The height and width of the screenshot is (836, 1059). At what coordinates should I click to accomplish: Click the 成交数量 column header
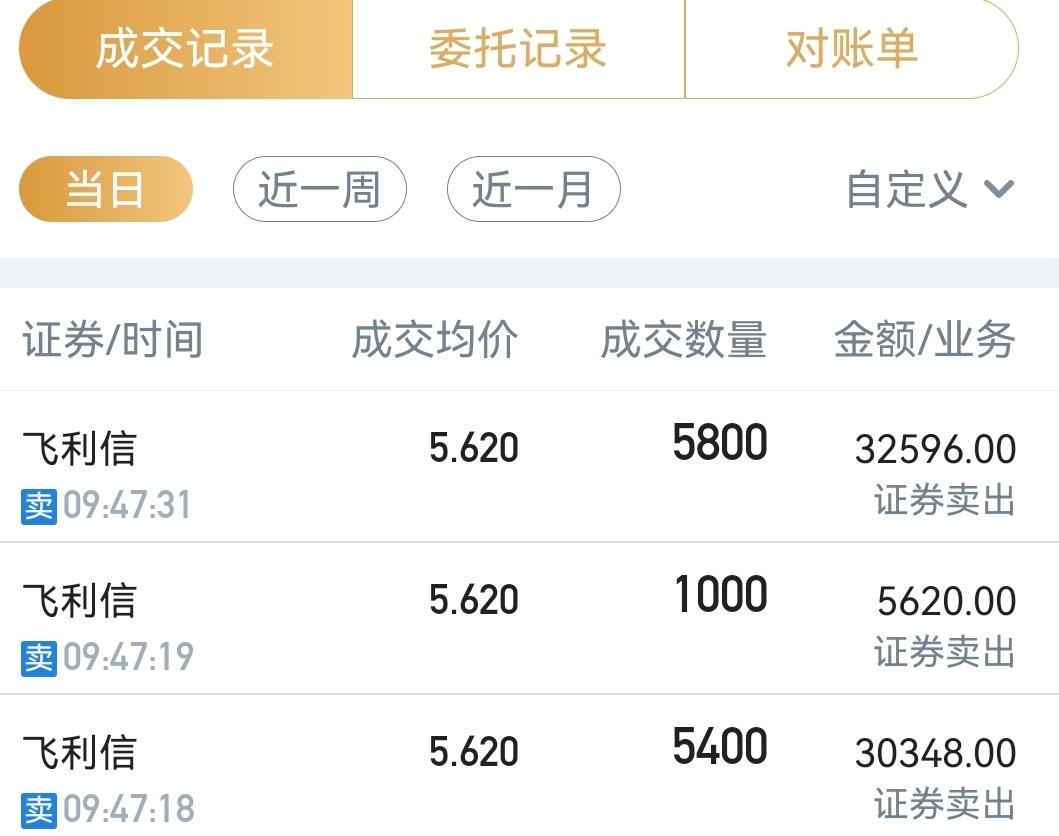click(x=683, y=339)
